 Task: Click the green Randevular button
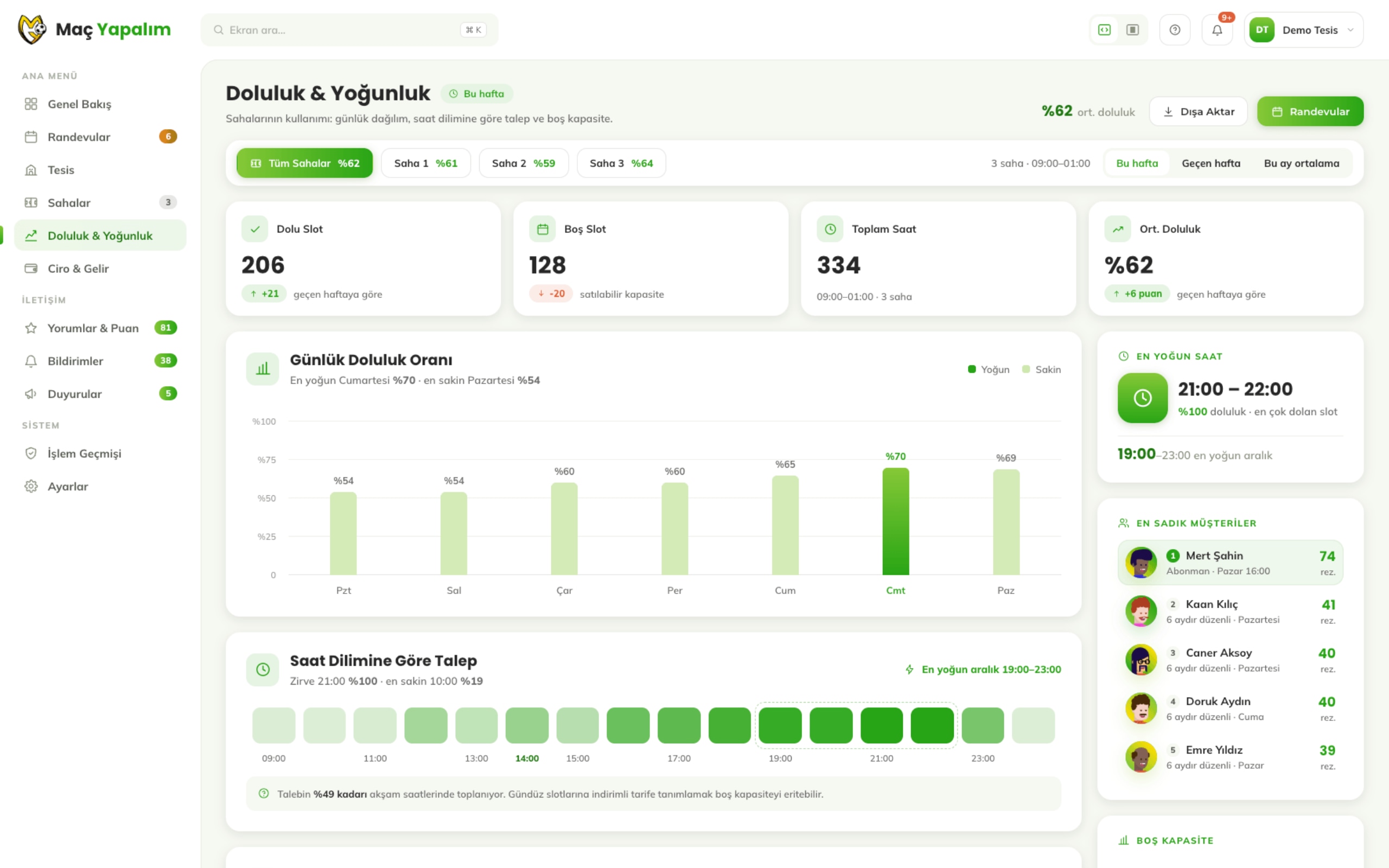point(1310,111)
